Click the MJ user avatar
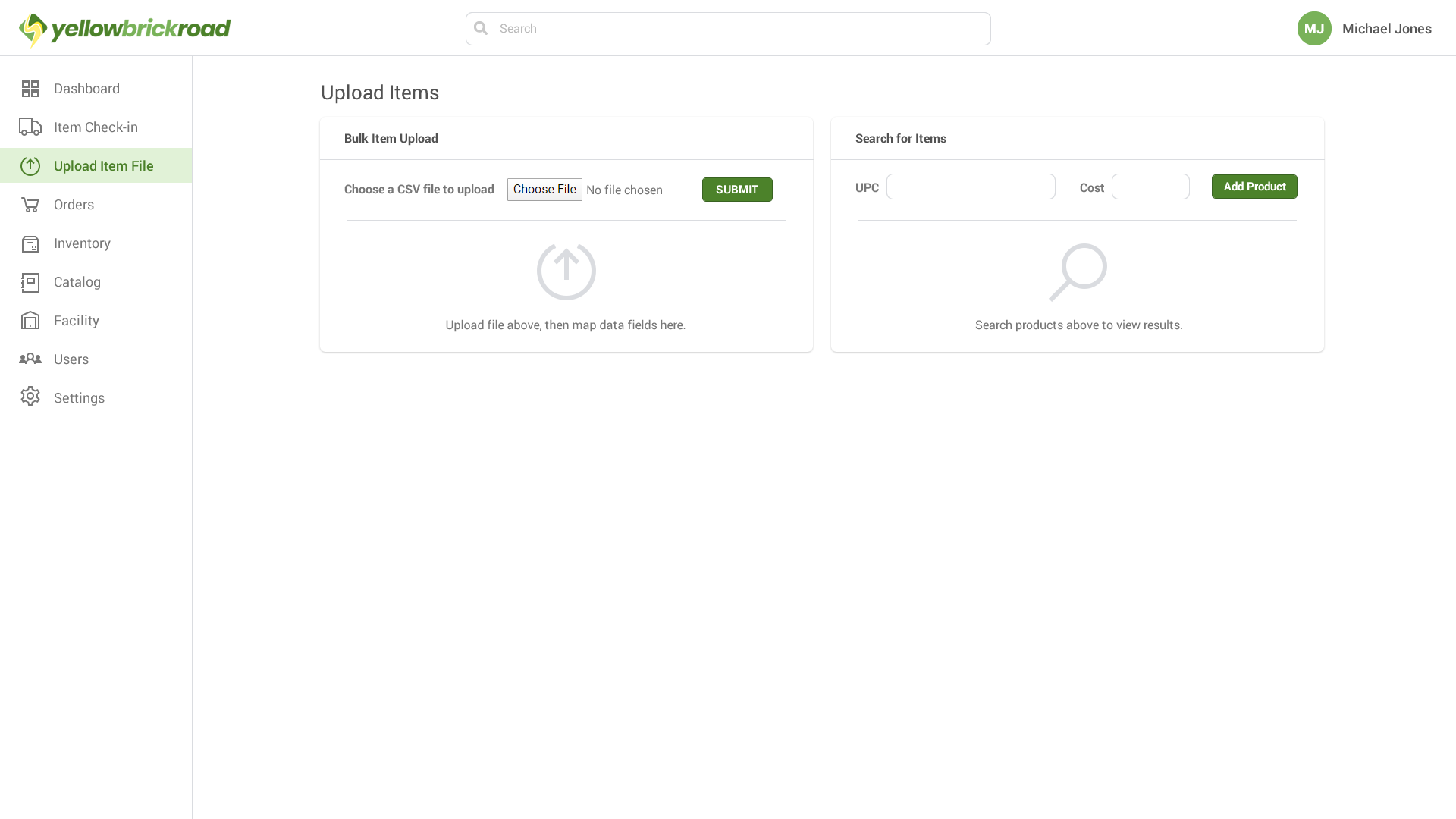 (x=1314, y=29)
